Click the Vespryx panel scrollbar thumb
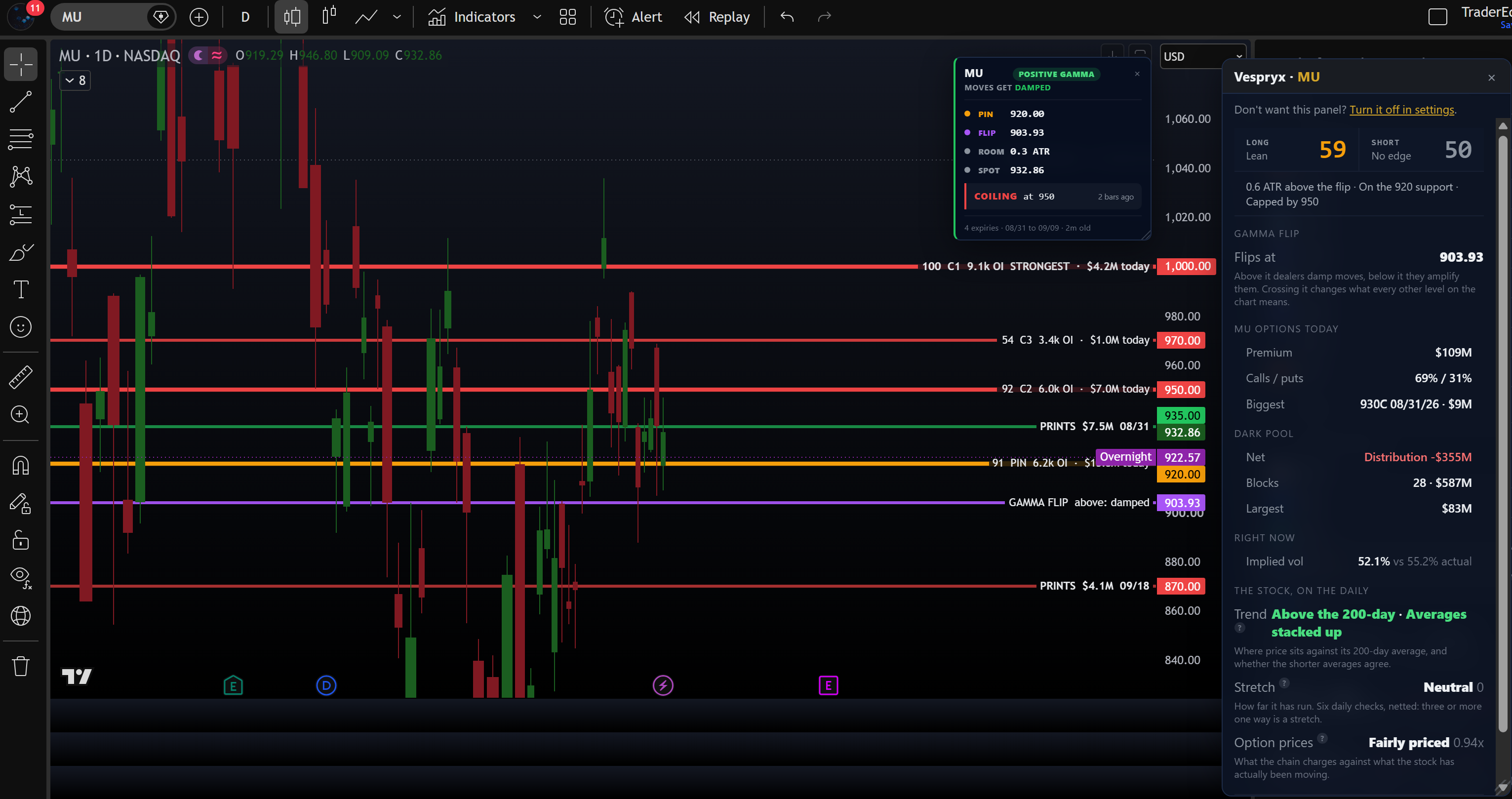The image size is (1512, 799). point(1503,435)
